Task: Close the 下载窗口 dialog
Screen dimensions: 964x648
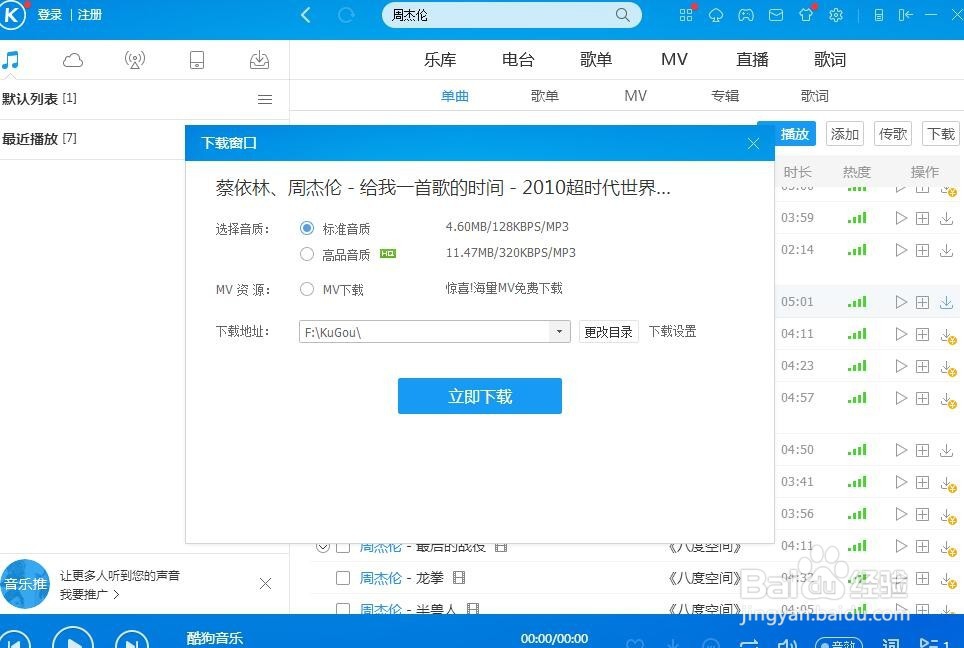Action: click(x=753, y=143)
